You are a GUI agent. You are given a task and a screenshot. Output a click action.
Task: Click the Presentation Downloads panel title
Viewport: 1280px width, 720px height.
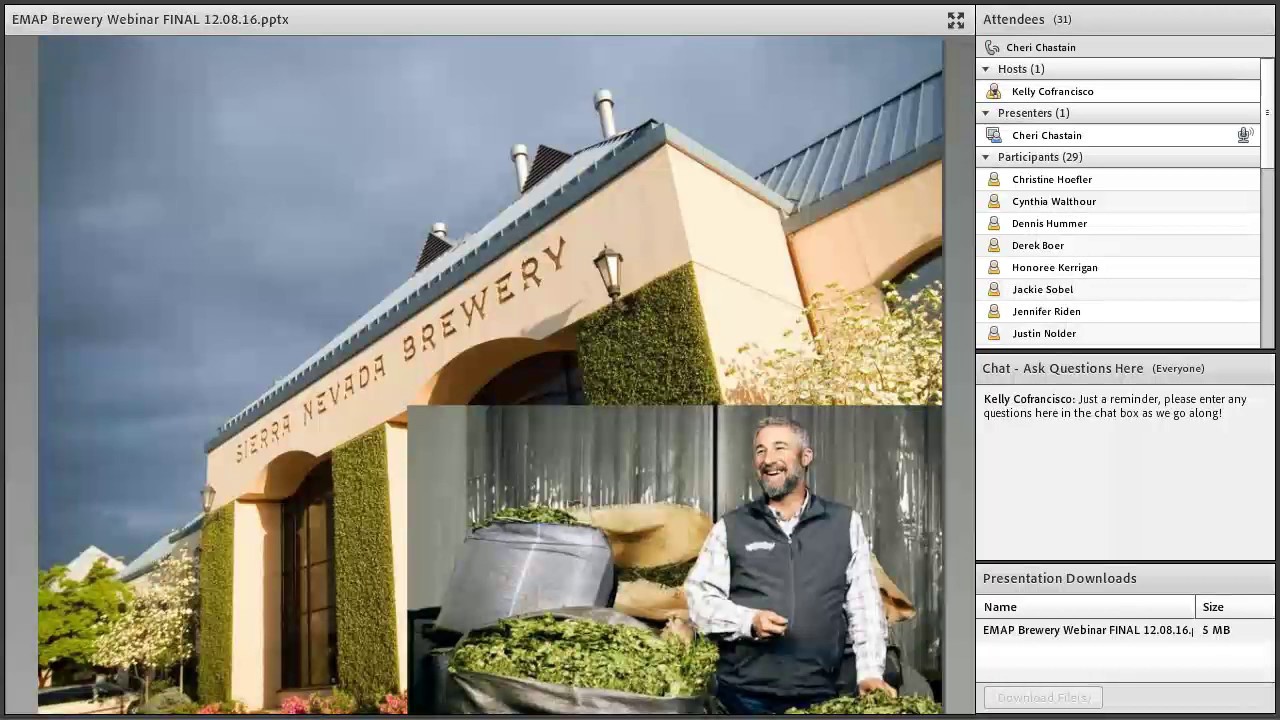(1059, 578)
